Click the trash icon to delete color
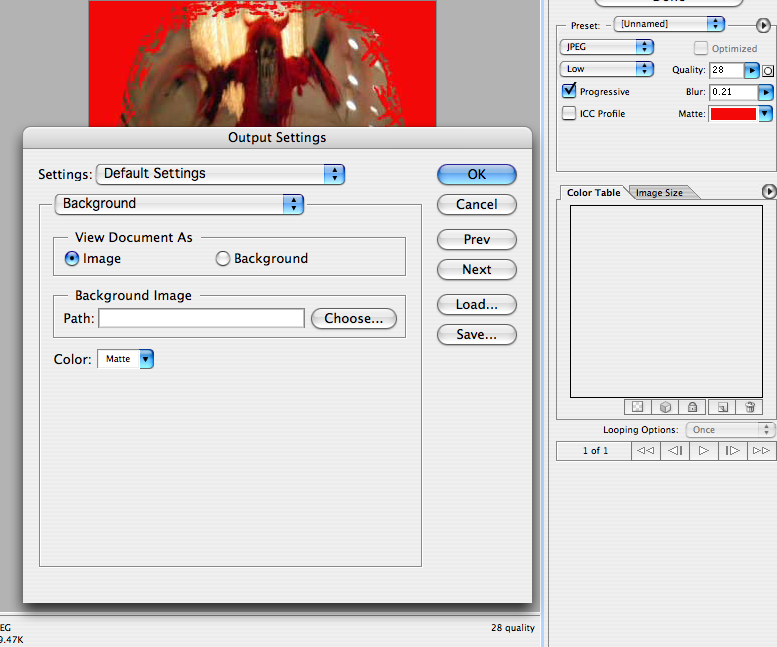 tap(749, 407)
